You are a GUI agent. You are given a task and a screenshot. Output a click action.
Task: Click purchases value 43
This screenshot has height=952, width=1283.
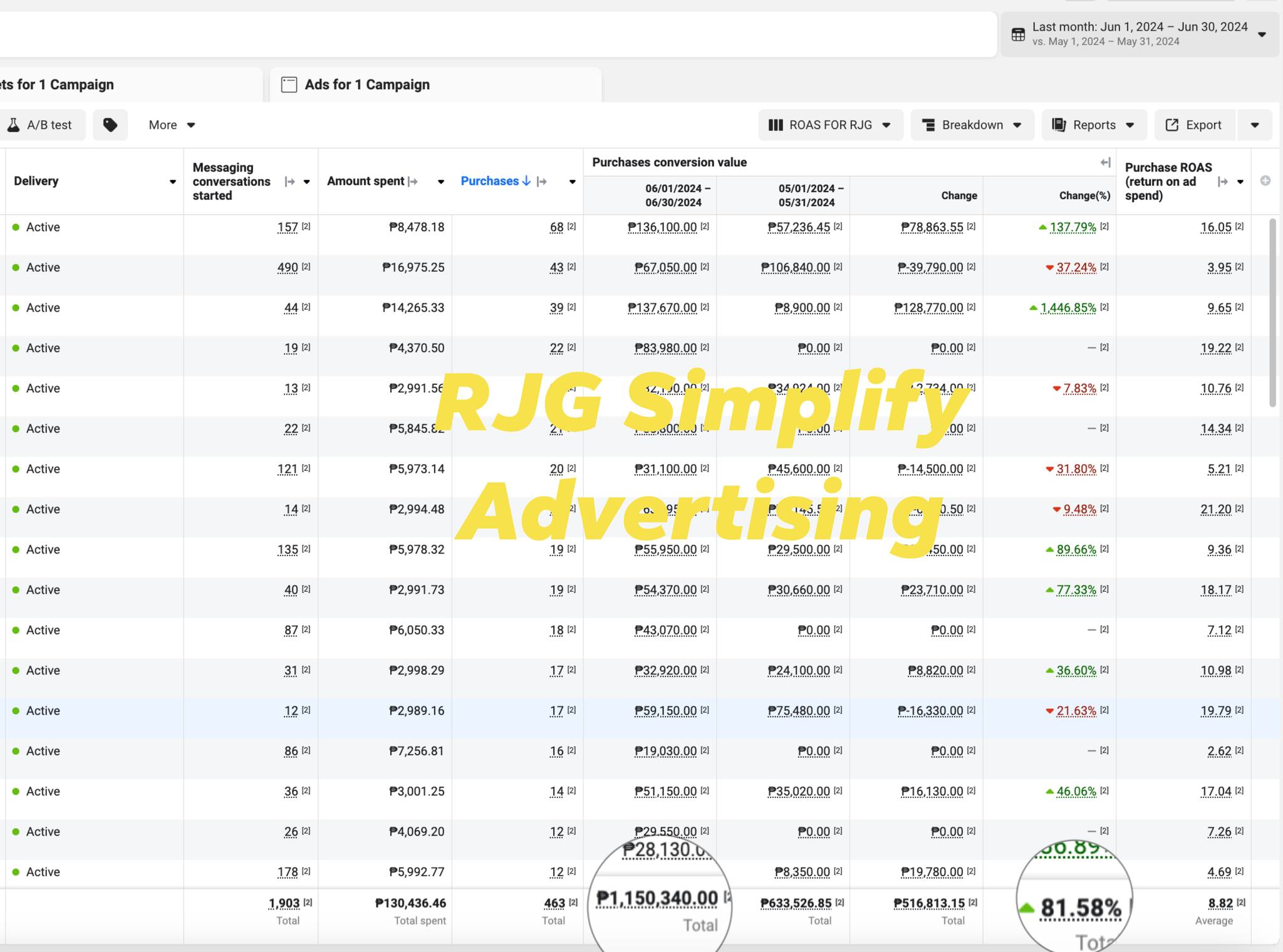[556, 267]
